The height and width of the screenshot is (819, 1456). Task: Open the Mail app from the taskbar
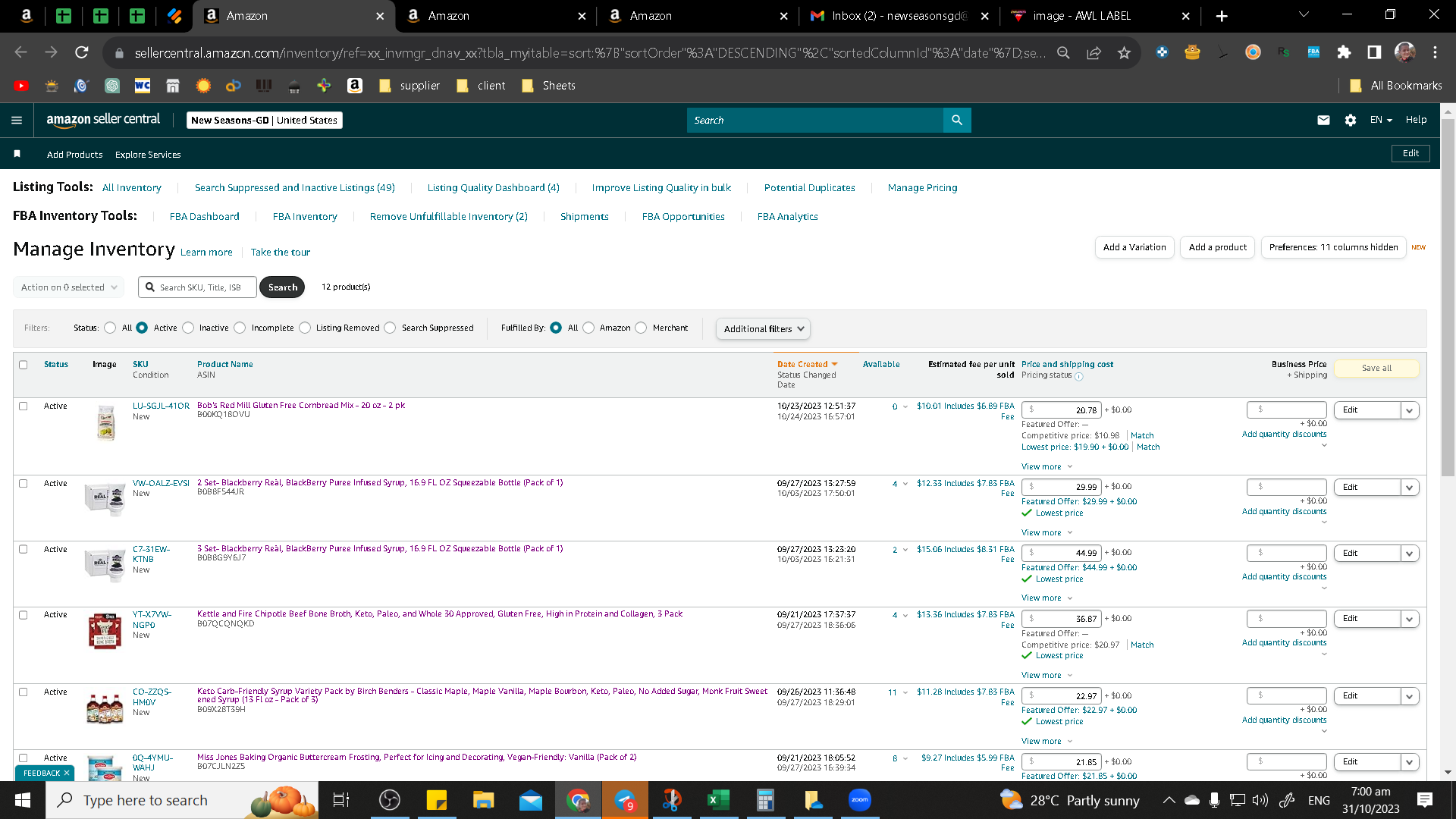tap(530, 800)
